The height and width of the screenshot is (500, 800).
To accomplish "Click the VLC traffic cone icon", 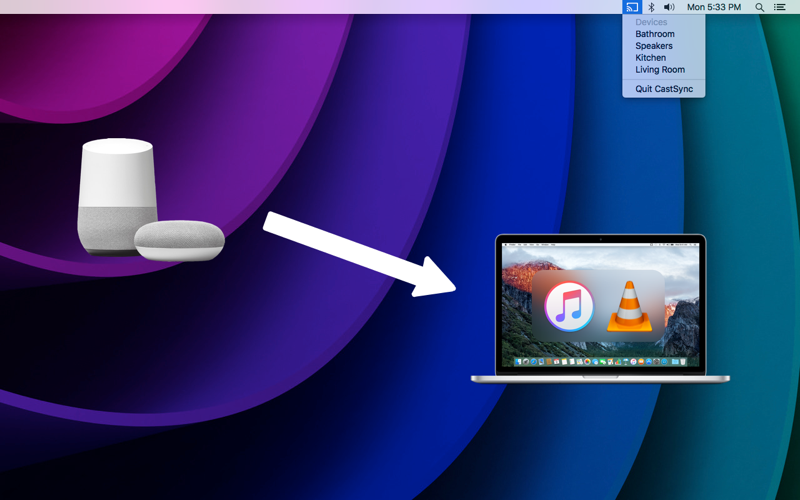I will pos(630,307).
